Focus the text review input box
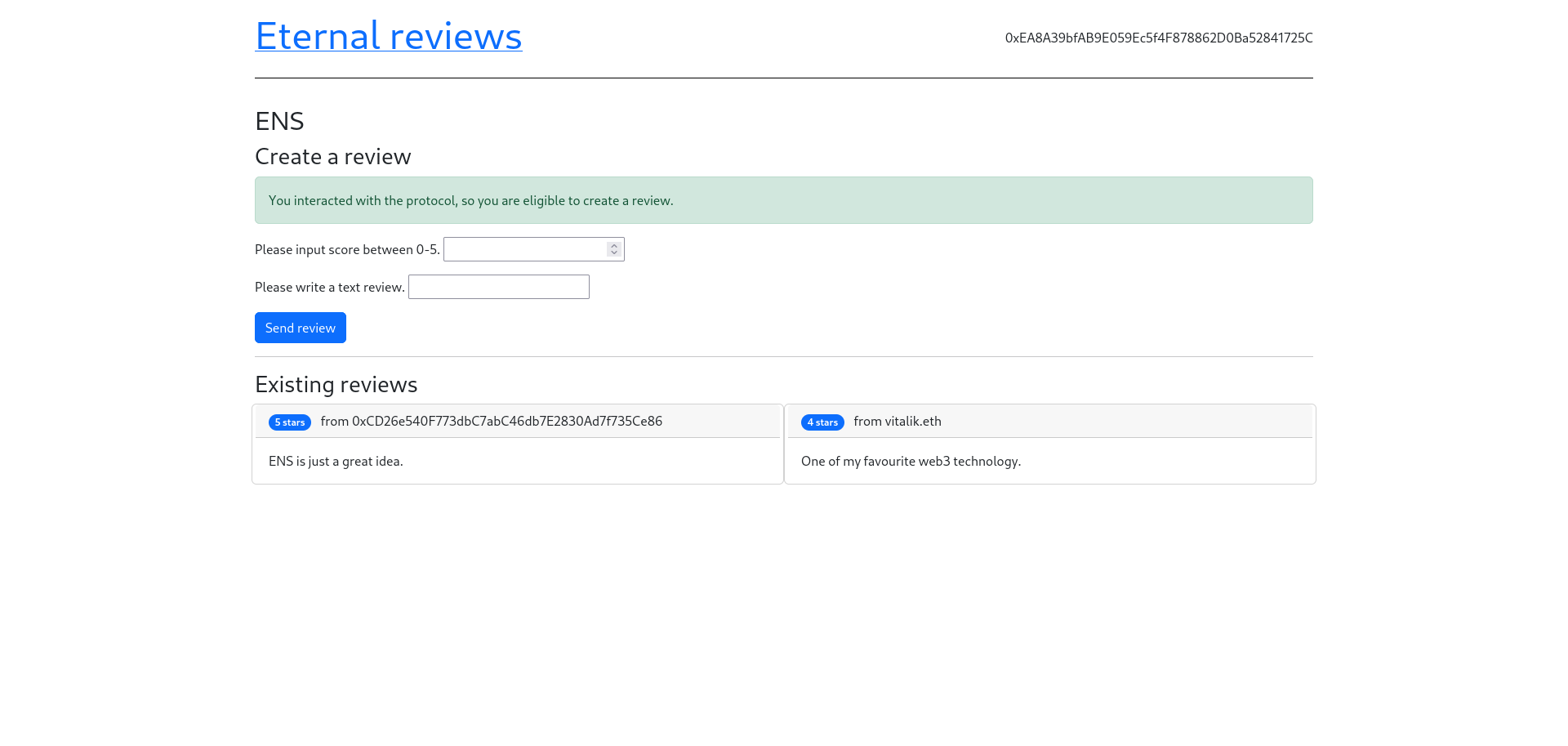 pyautogui.click(x=498, y=287)
